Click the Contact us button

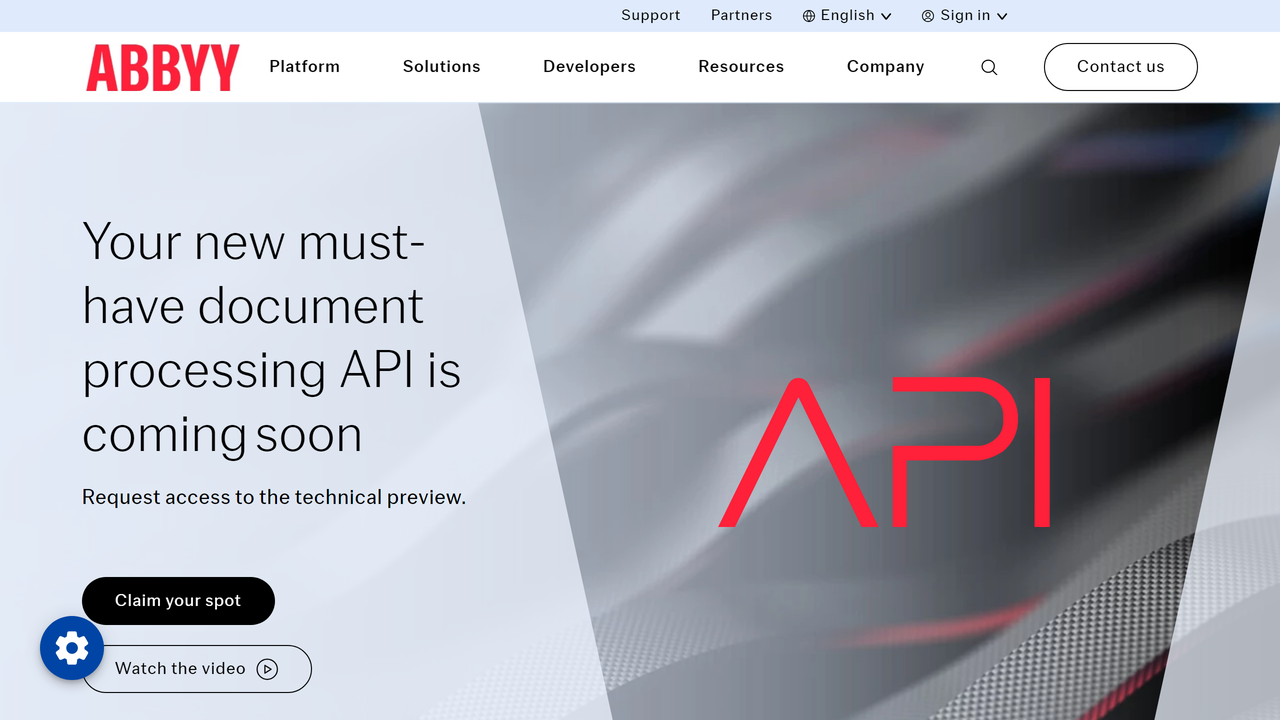pyautogui.click(x=1120, y=67)
